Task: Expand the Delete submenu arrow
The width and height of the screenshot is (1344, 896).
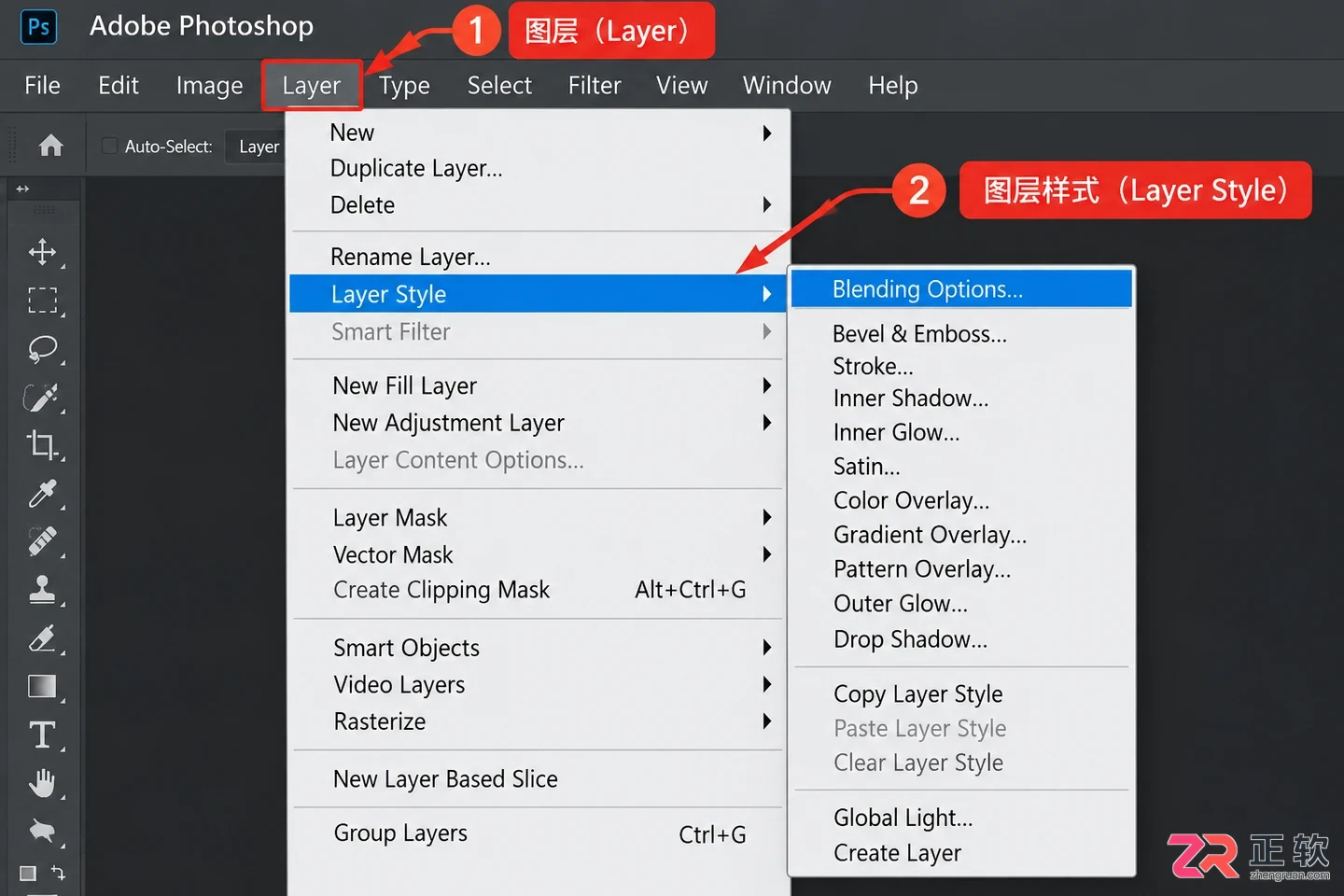Action: tap(767, 204)
